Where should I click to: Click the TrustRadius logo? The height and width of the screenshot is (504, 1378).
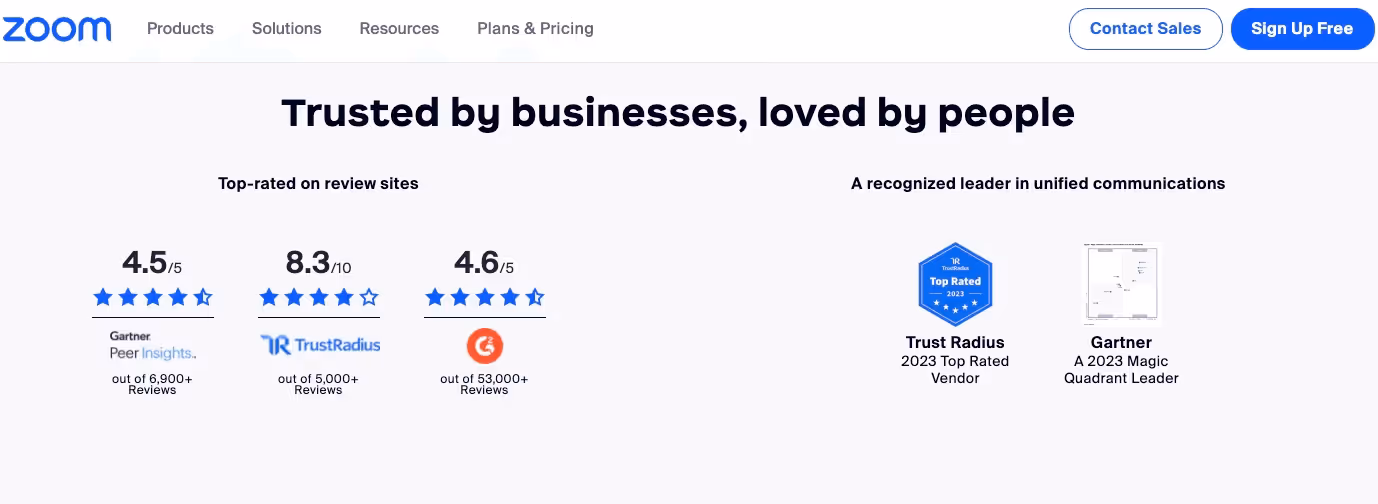(x=320, y=345)
